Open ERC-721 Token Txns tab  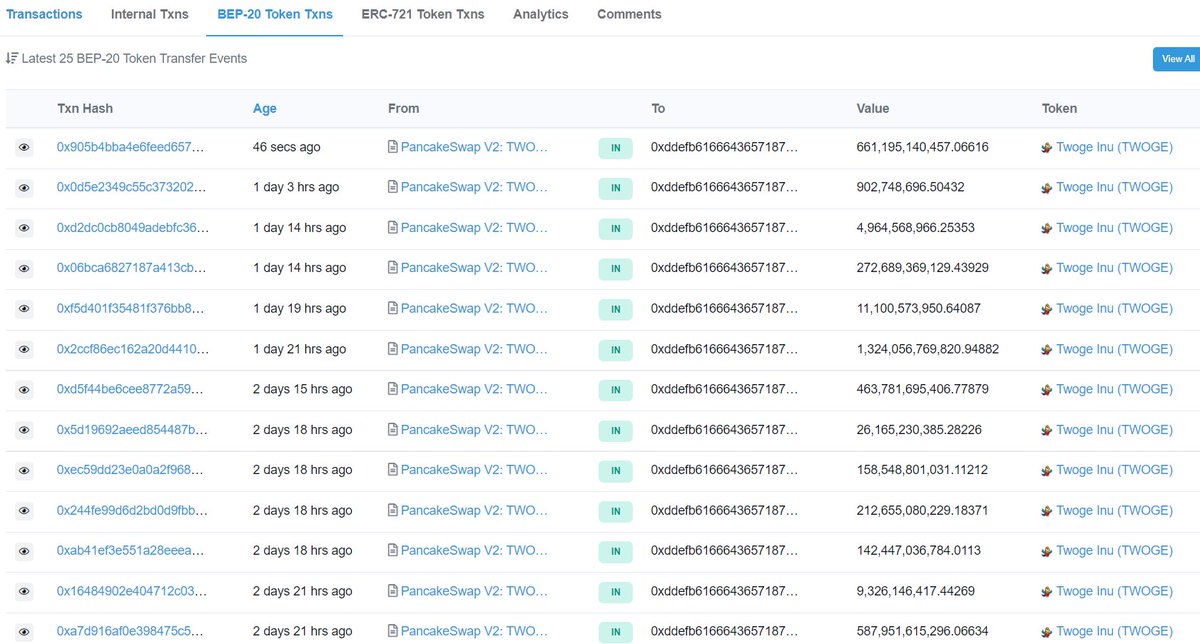coord(423,14)
